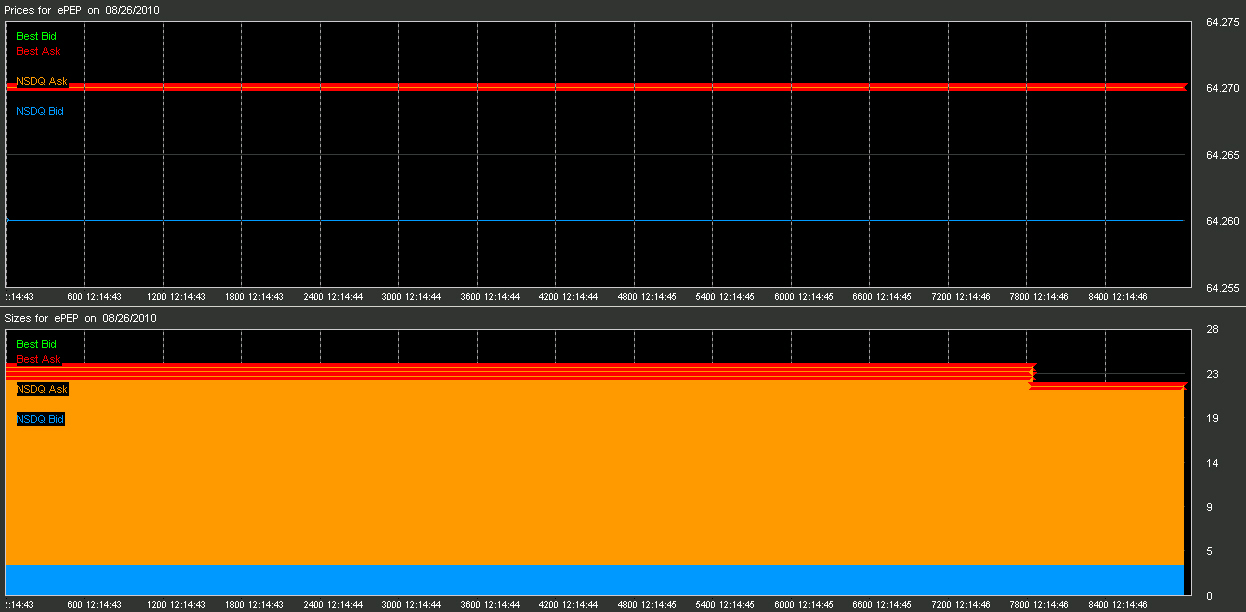1246x612 pixels.
Task: Click '7200 12:14:46' on Sizes time axis
Action: (960, 605)
